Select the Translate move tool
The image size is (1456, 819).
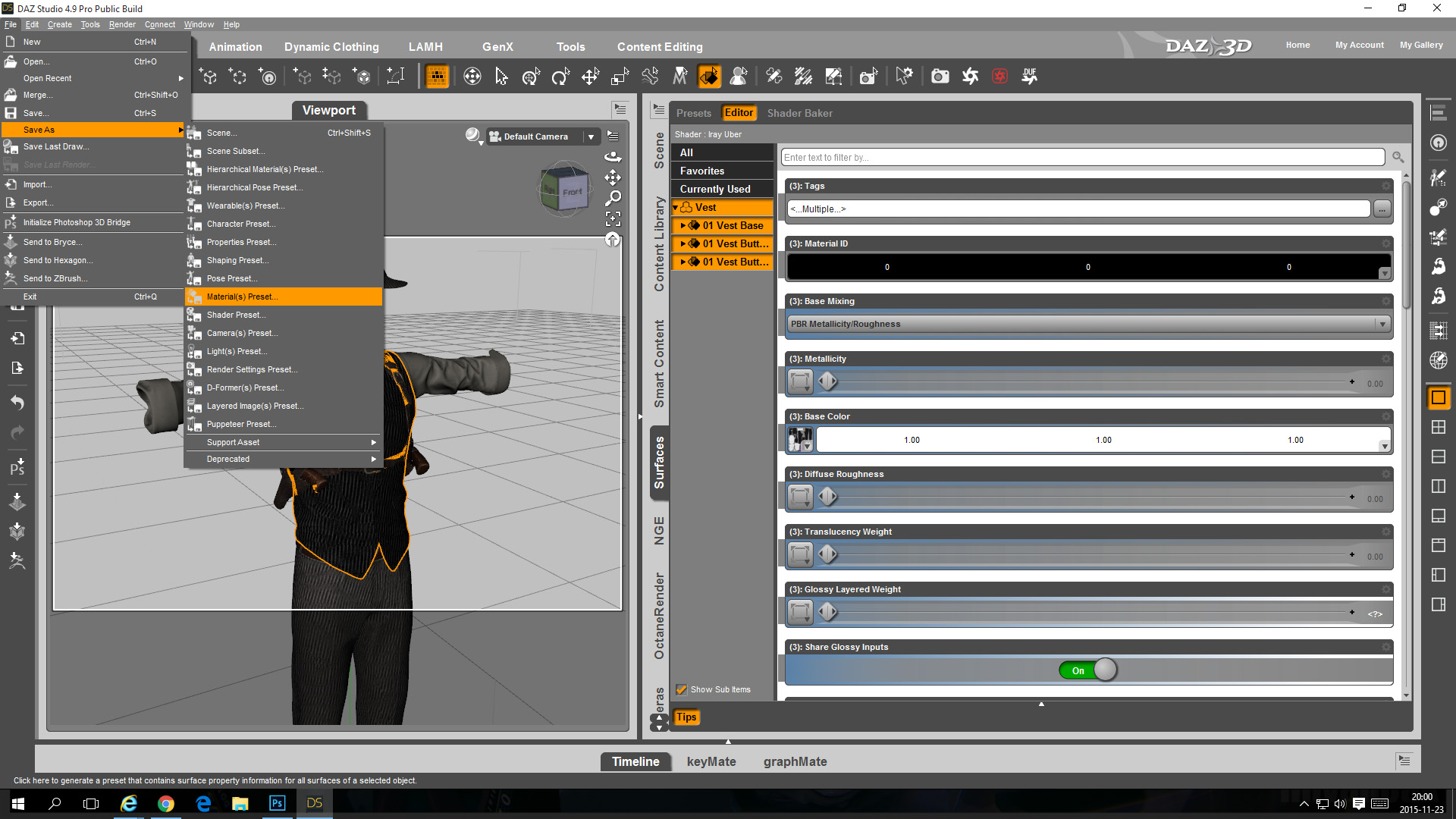coord(590,77)
